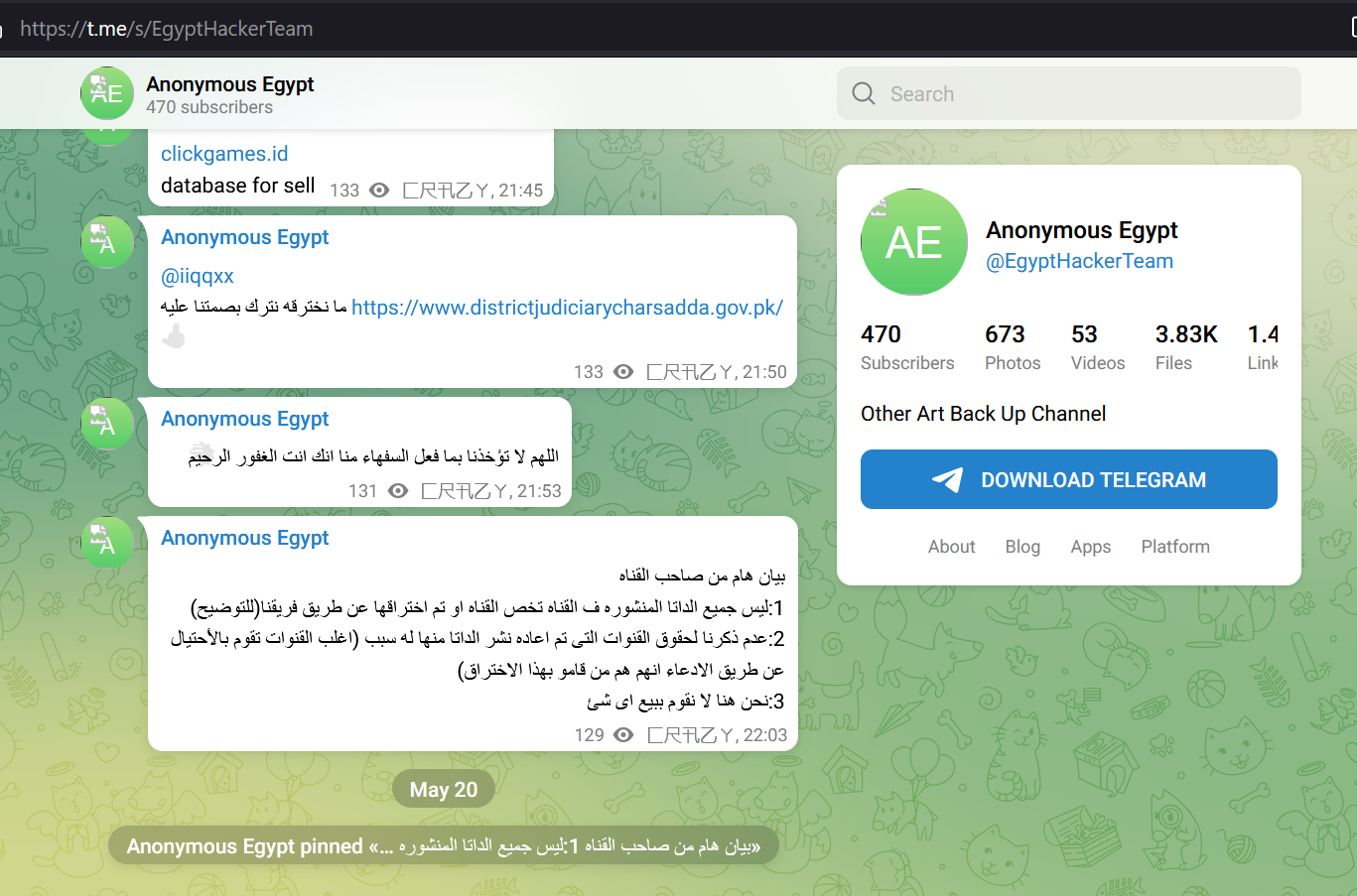Open the clickgames.id link
Viewport: 1357px width, 896px height.
coord(224,154)
